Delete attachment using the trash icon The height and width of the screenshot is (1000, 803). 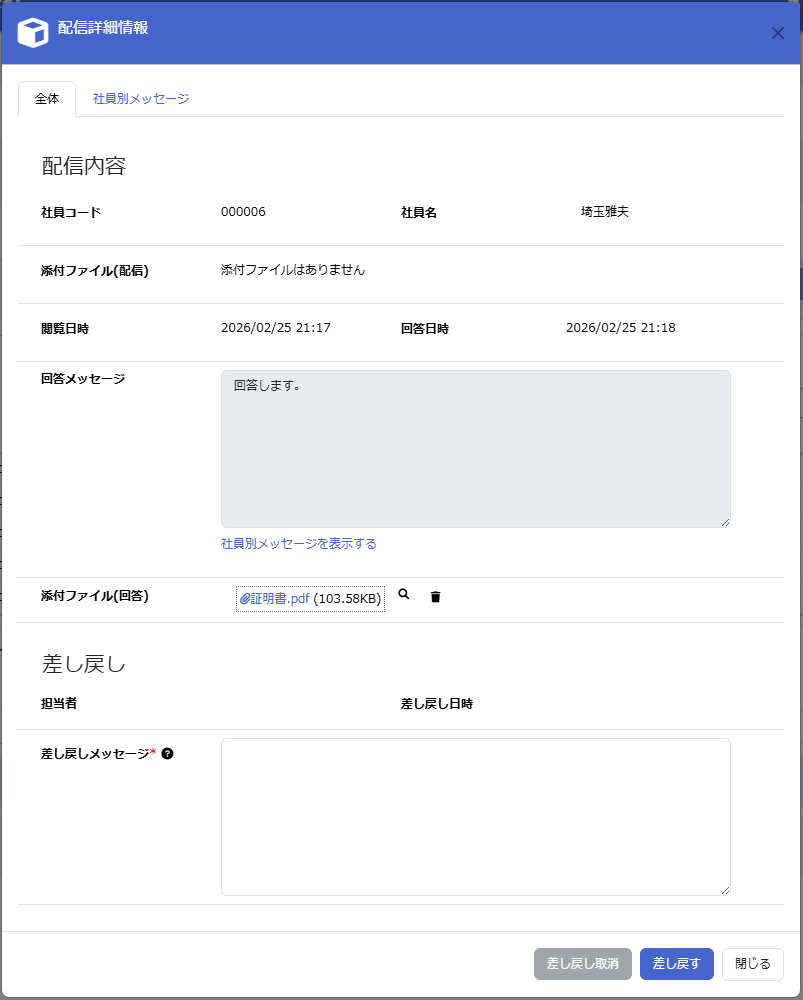coord(435,597)
